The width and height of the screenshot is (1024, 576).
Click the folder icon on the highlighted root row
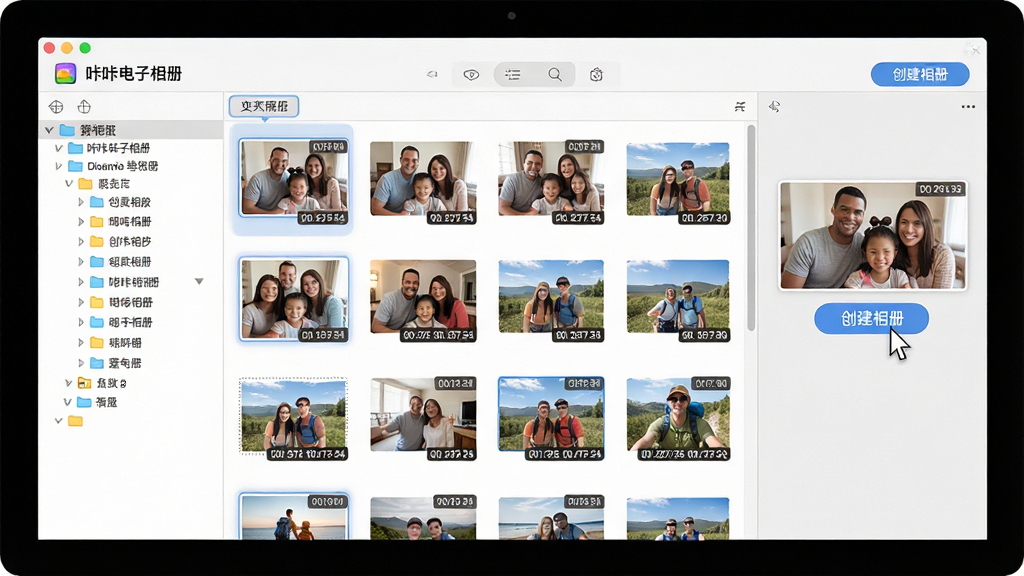click(x=67, y=130)
